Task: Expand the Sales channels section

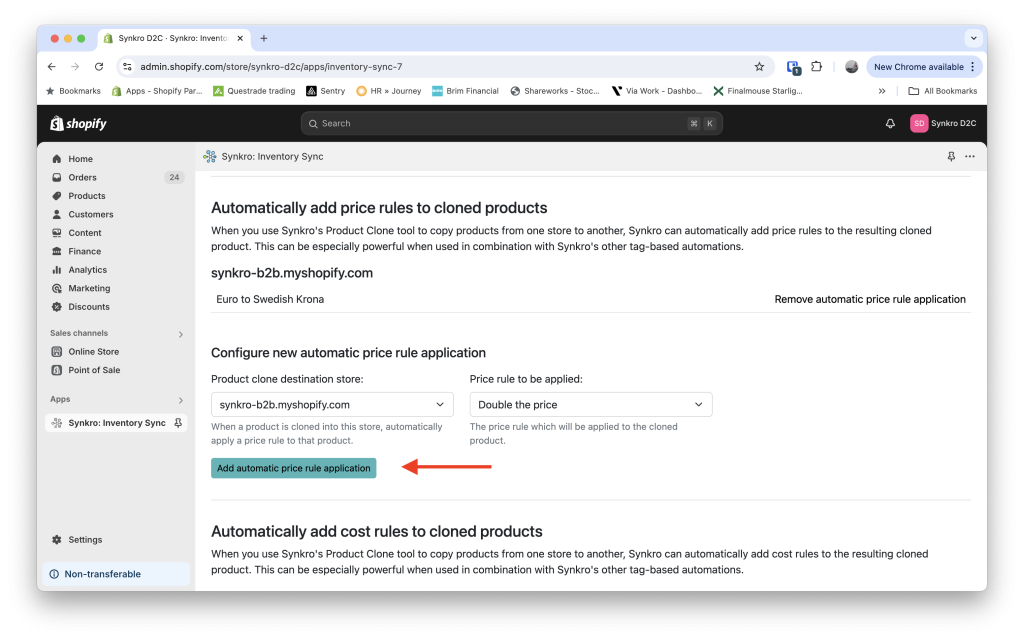Action: point(182,334)
